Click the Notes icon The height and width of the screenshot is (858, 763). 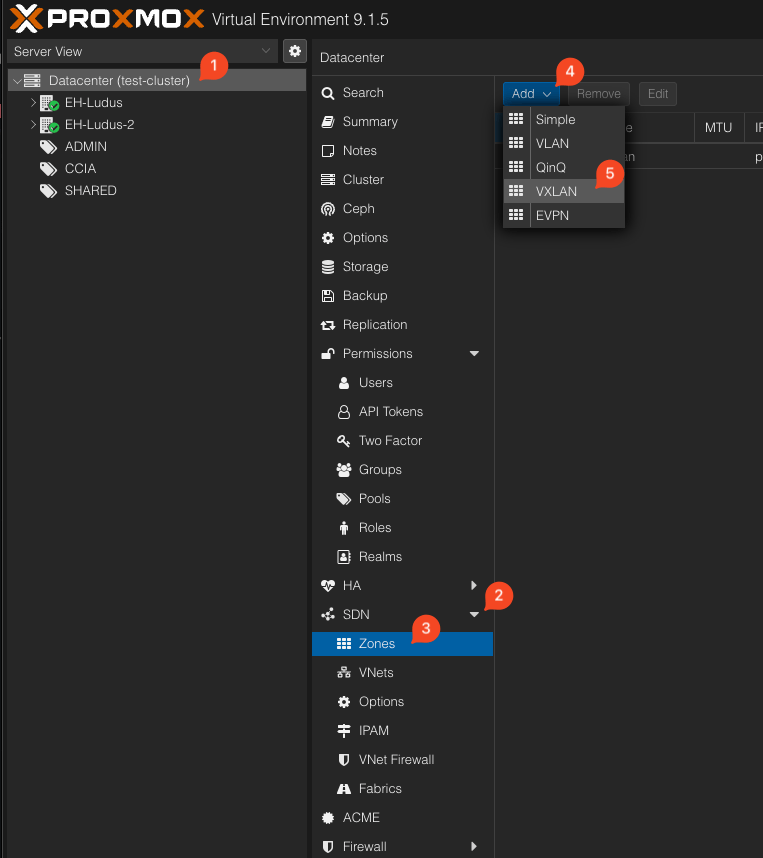tap(328, 151)
